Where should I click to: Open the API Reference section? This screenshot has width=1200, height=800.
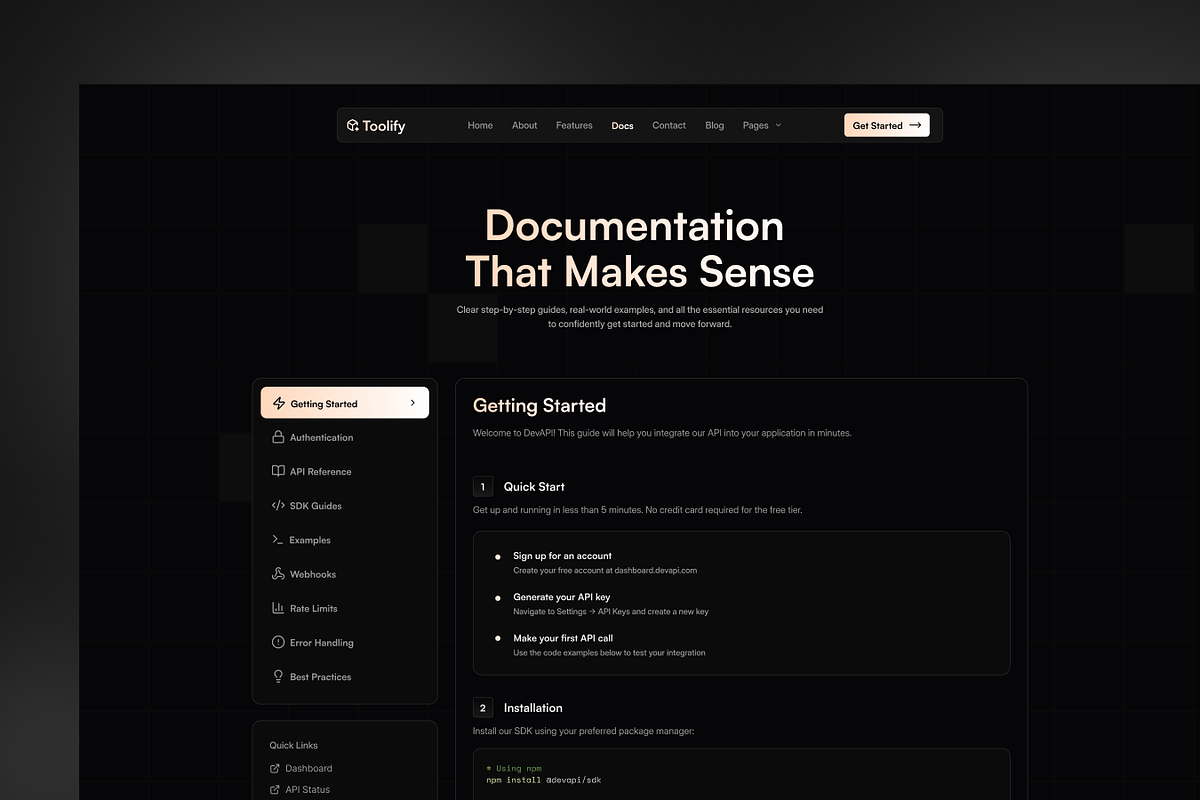[x=345, y=471]
